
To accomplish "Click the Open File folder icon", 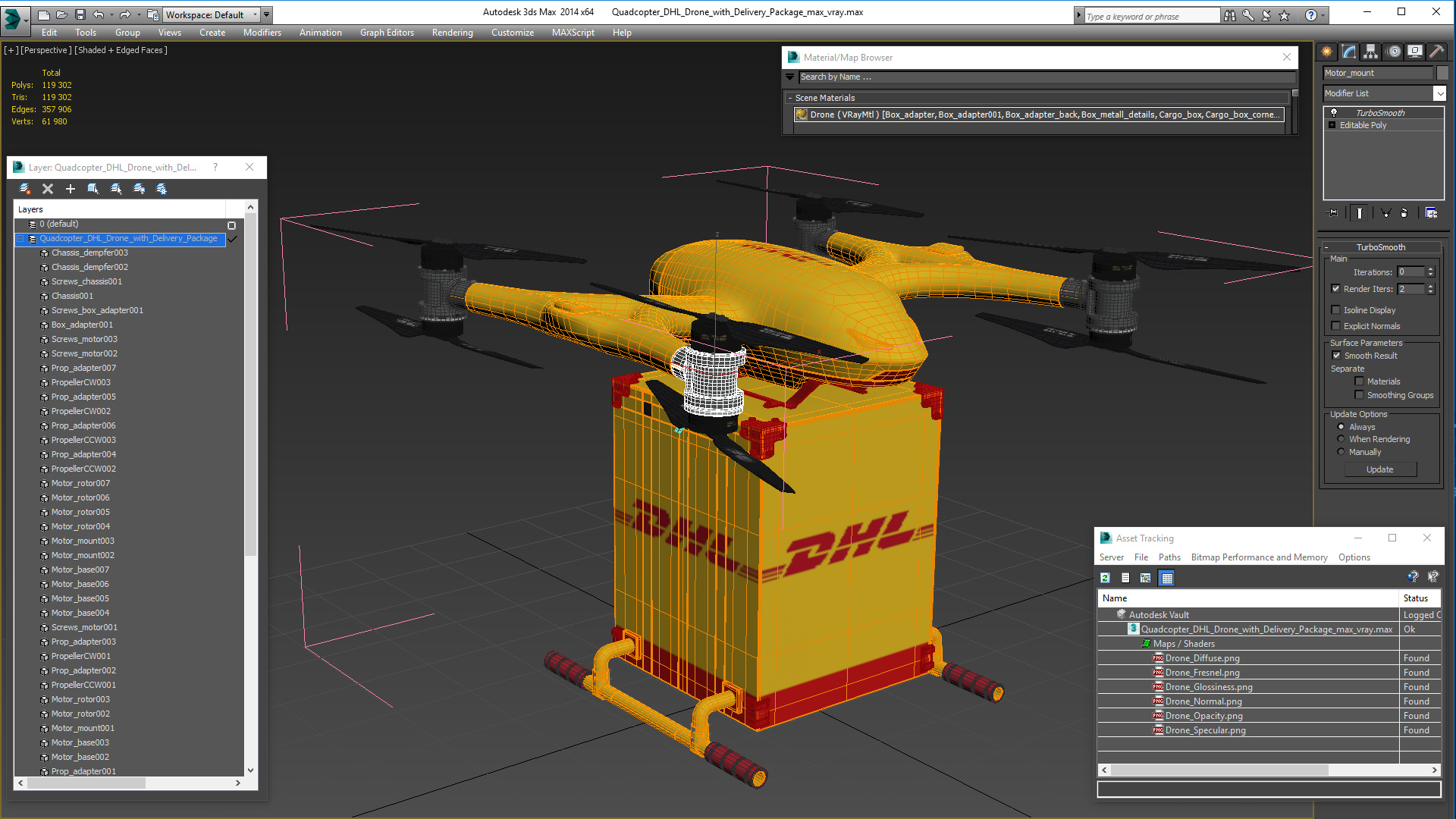I will (61, 14).
